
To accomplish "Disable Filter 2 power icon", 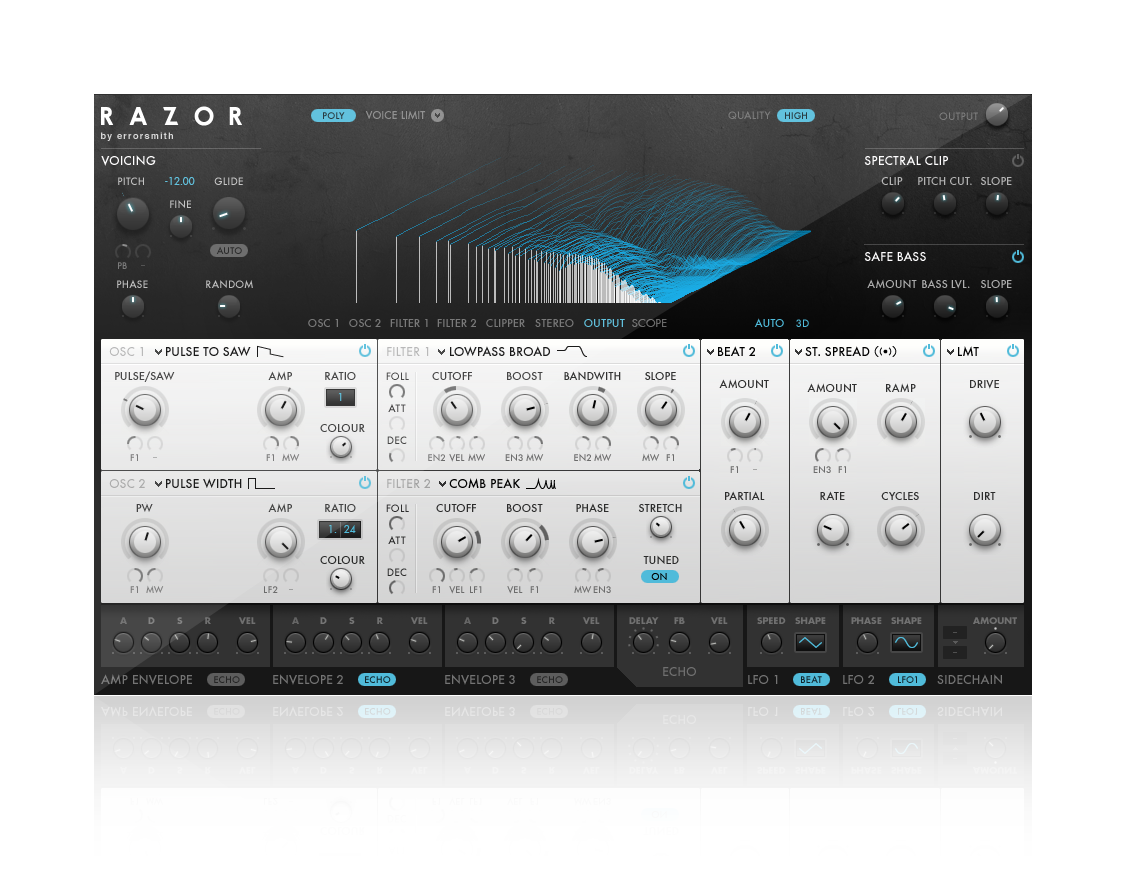I will 689,483.
